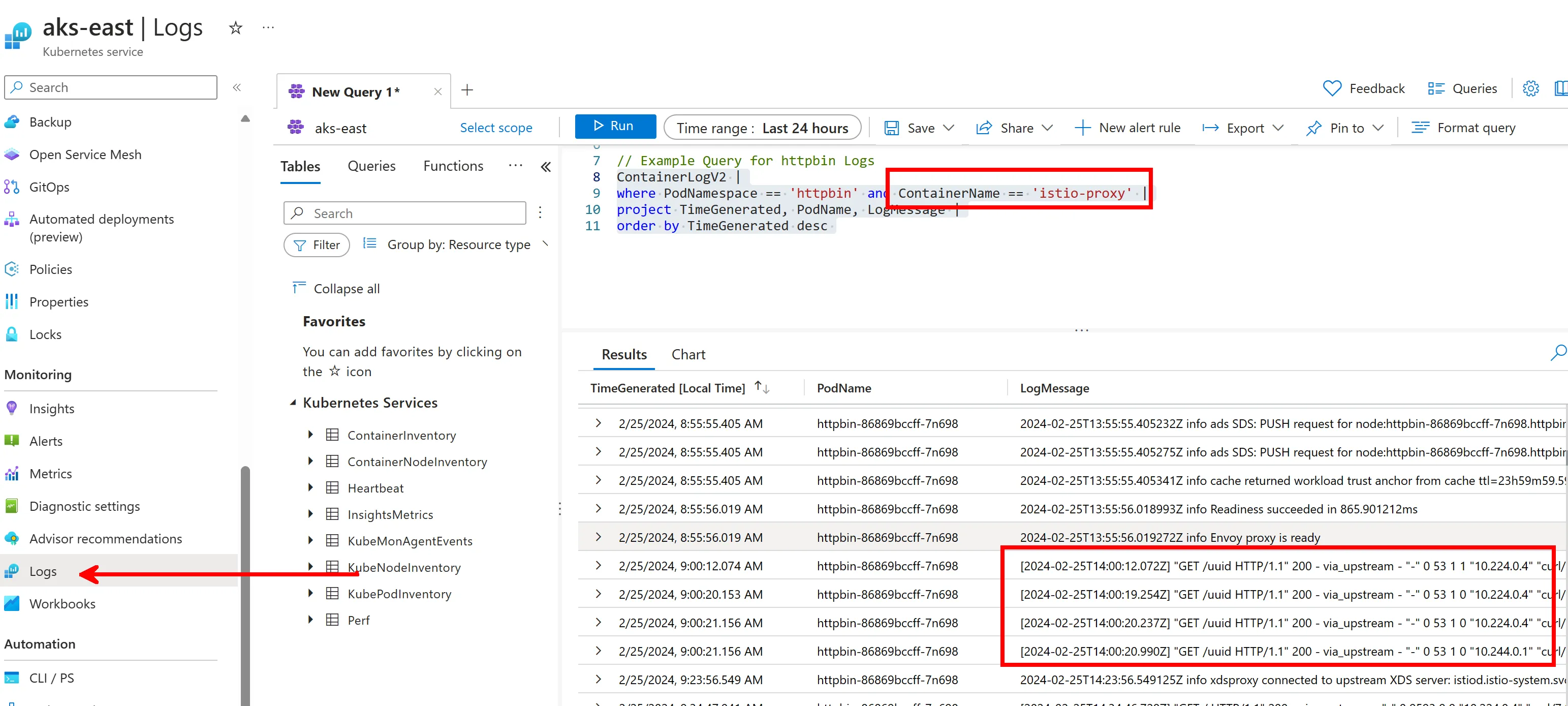
Task: Switch to the Chart tab
Action: point(688,354)
